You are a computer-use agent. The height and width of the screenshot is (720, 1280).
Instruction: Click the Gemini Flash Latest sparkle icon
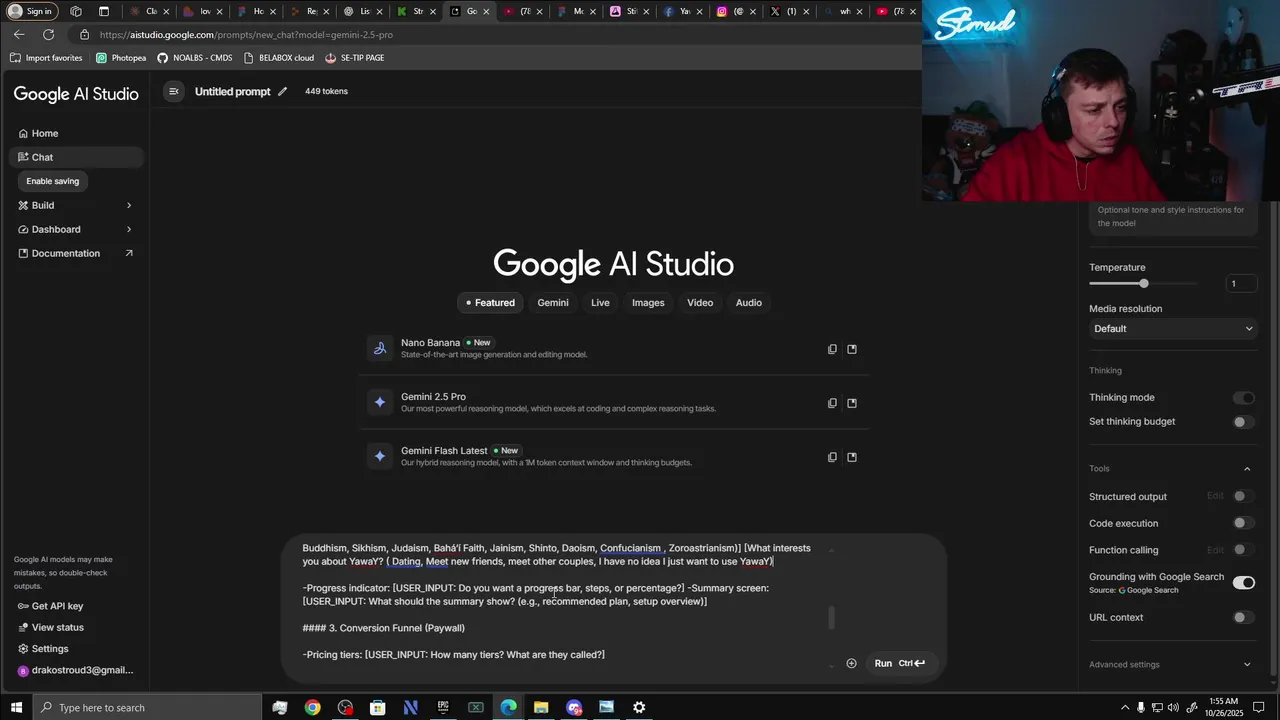click(x=380, y=456)
